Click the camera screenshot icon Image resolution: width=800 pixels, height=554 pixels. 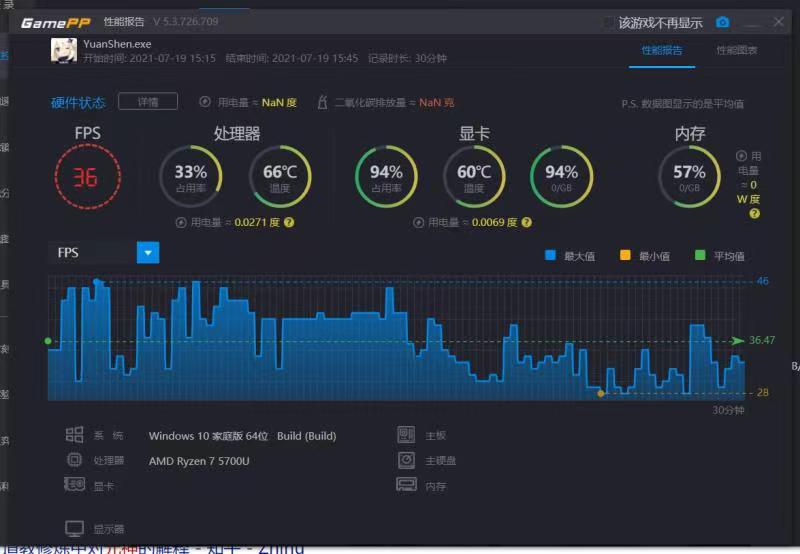[x=722, y=22]
